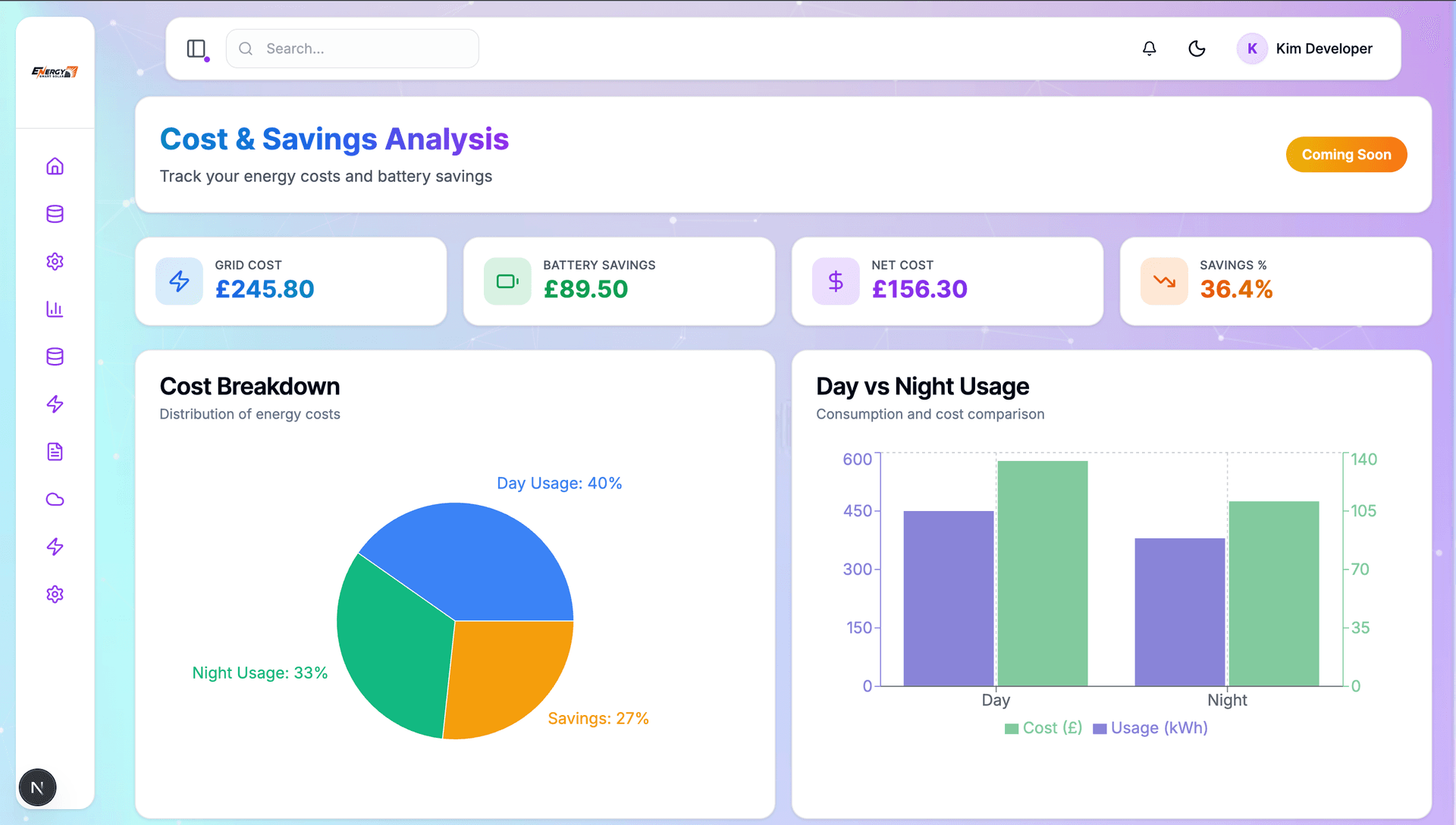Open the Next.js dev tools badge
Screen dimensions: 1456x825
click(x=37, y=788)
